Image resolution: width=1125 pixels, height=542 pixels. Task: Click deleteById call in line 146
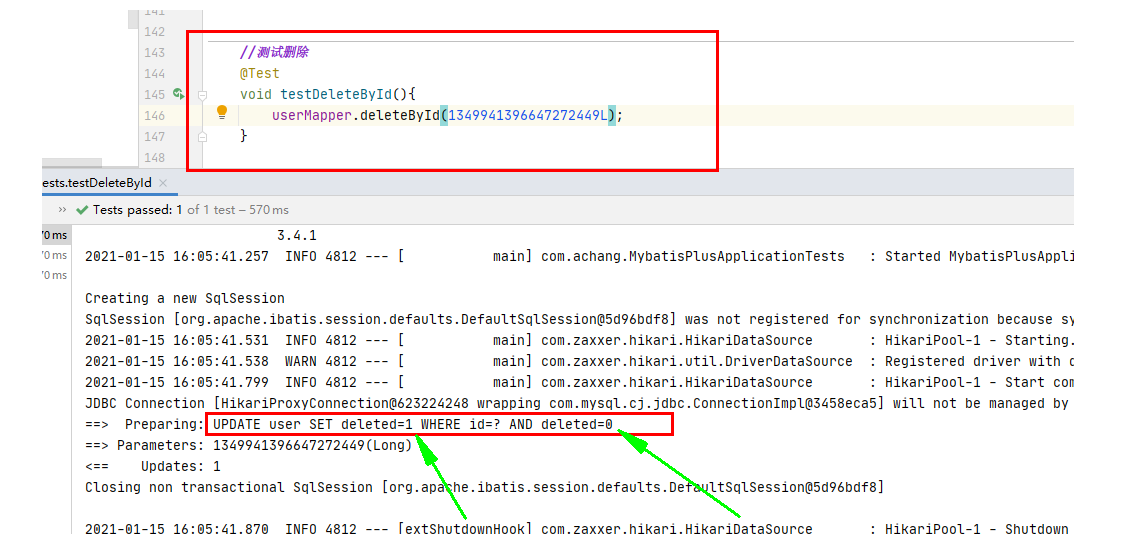coord(399,115)
